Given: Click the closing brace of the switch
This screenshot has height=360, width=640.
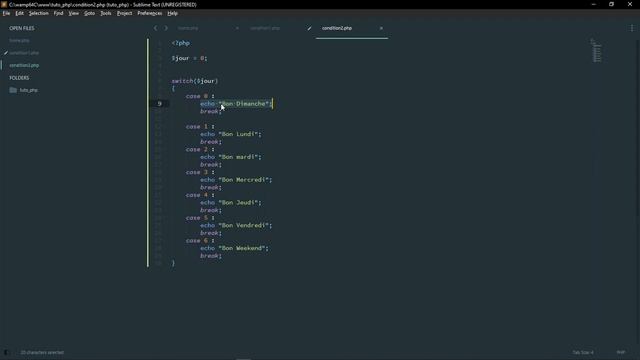Looking at the screenshot, I should point(173,263).
